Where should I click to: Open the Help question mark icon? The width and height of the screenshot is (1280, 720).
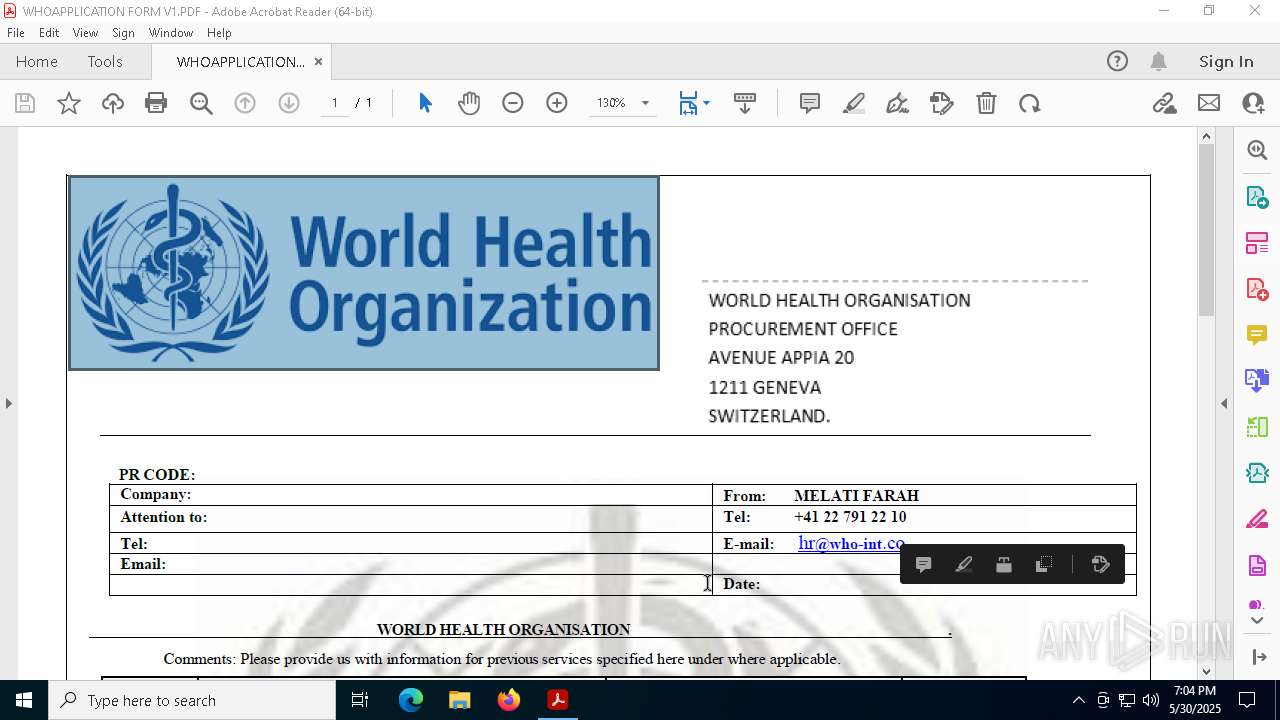click(x=1117, y=62)
